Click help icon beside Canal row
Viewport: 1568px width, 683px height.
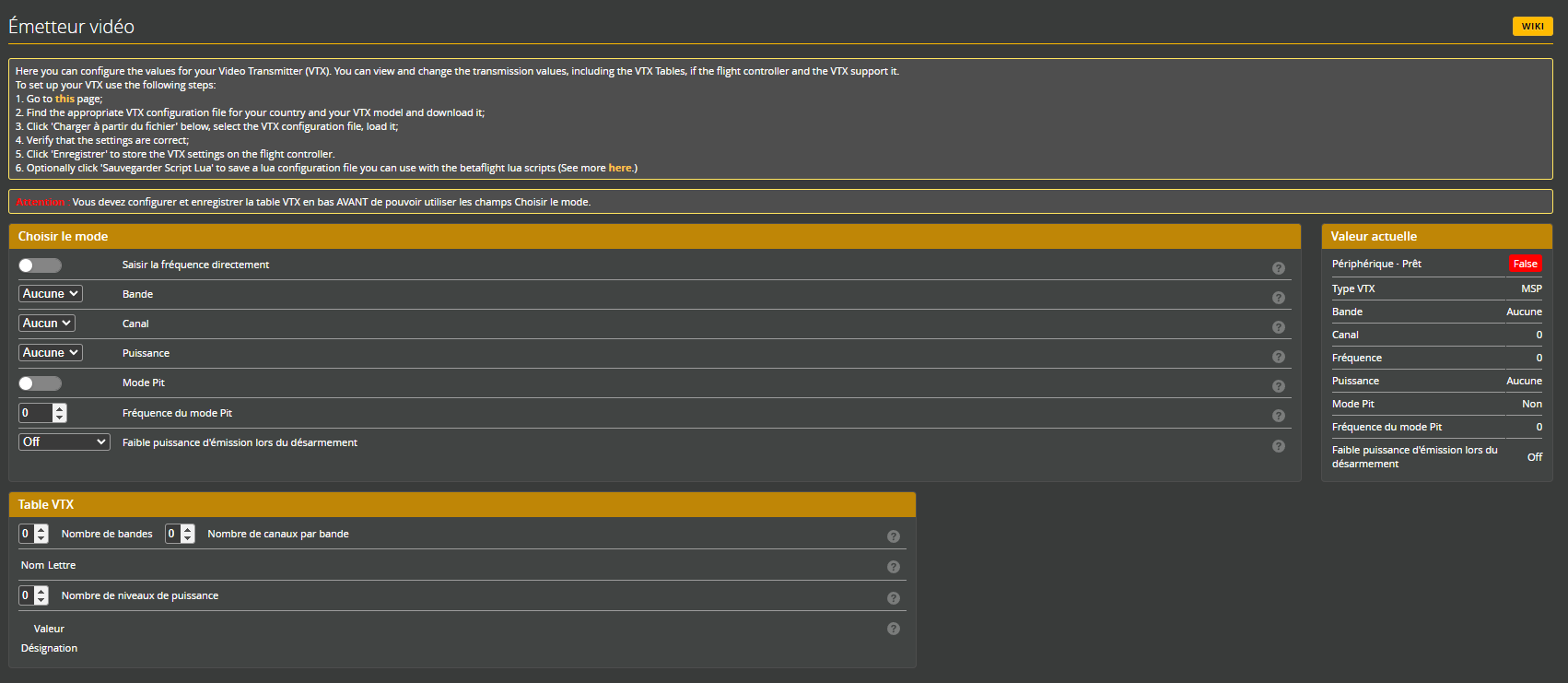1278,327
